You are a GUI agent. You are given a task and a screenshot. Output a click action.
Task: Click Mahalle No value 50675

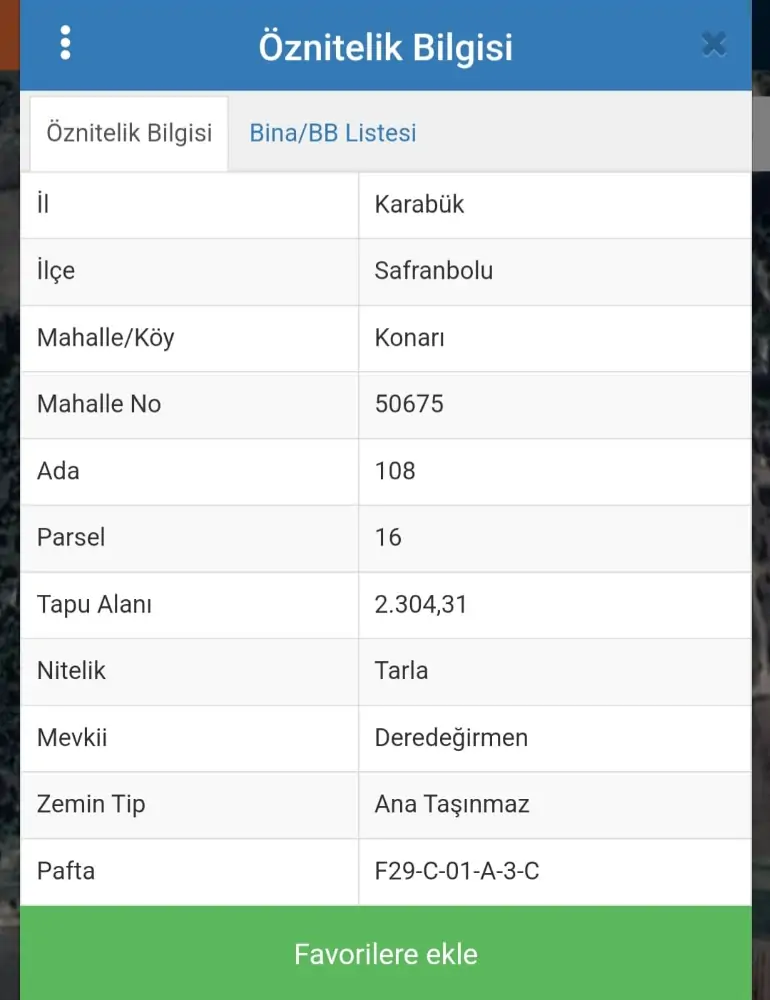coord(409,404)
